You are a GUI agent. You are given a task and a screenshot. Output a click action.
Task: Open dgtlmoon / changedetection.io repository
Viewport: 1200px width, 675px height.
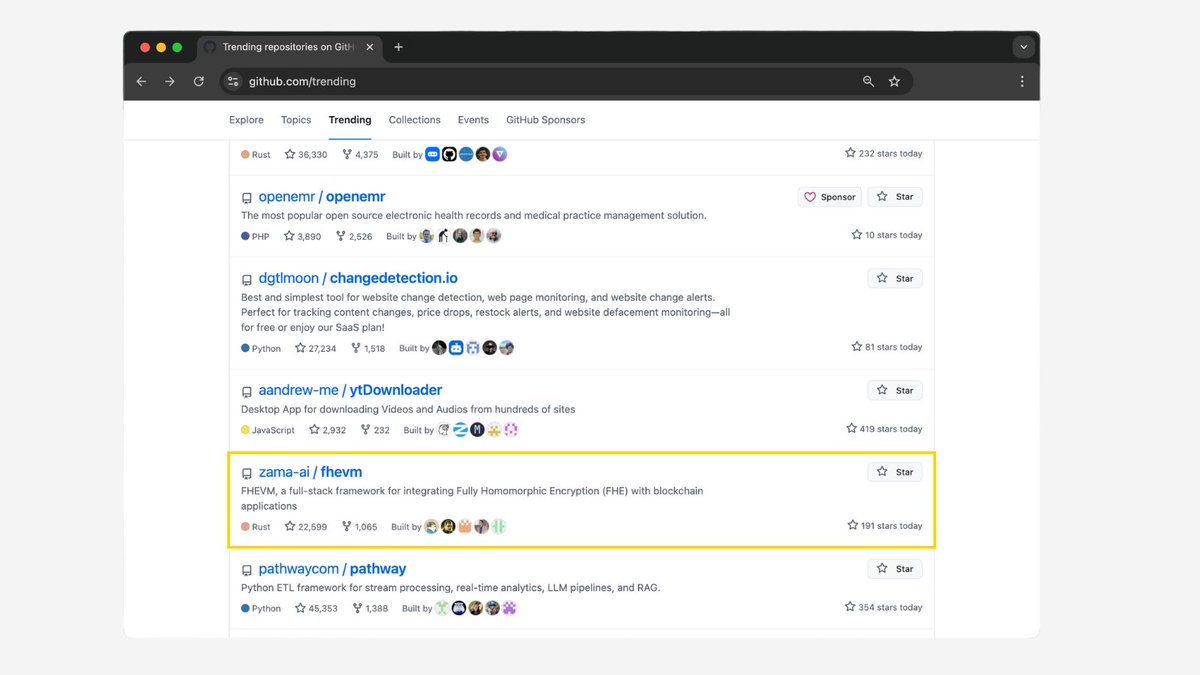pyautogui.click(x=358, y=278)
